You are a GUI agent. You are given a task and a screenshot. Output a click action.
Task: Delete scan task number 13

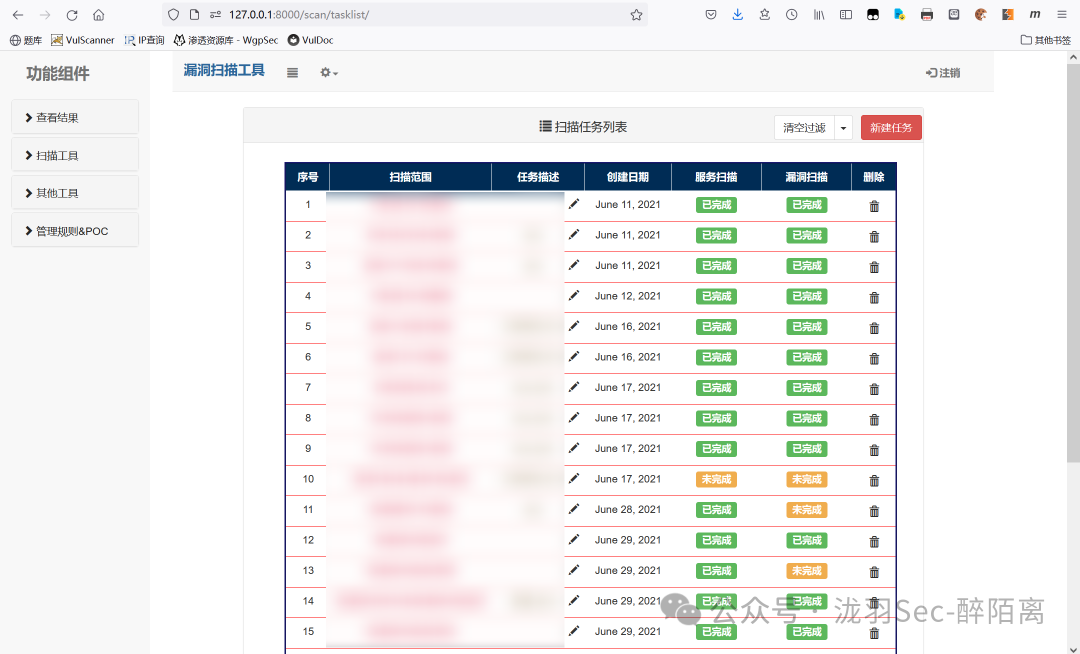click(x=874, y=572)
